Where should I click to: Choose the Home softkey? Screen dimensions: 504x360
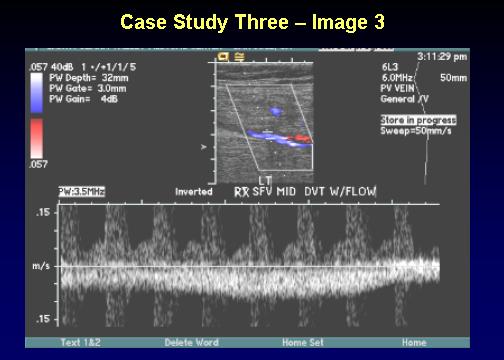(414, 342)
